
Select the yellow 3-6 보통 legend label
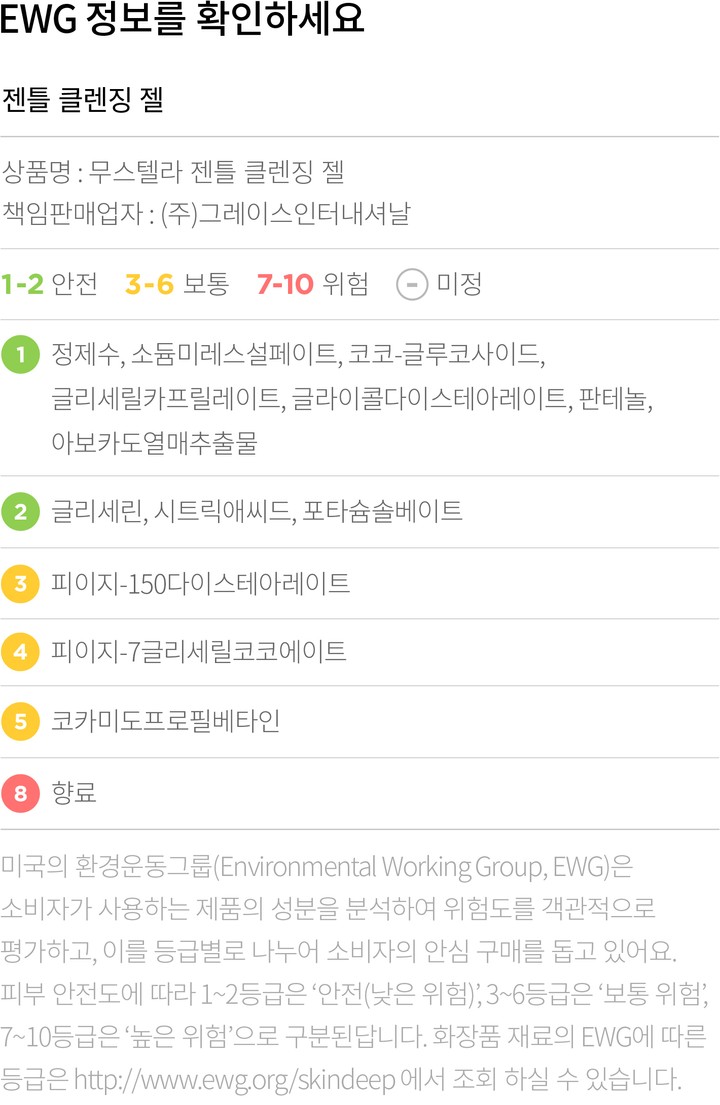pyautogui.click(x=177, y=285)
